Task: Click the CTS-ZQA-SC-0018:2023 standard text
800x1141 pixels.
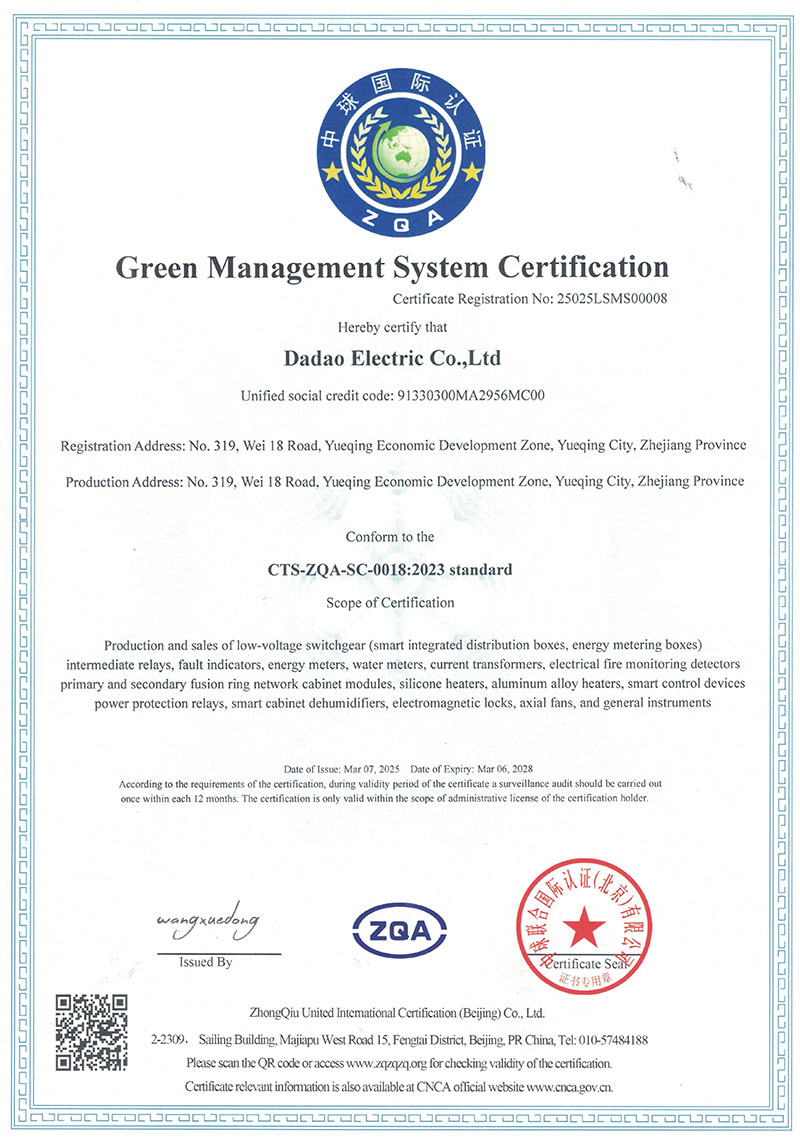Action: click(x=390, y=569)
